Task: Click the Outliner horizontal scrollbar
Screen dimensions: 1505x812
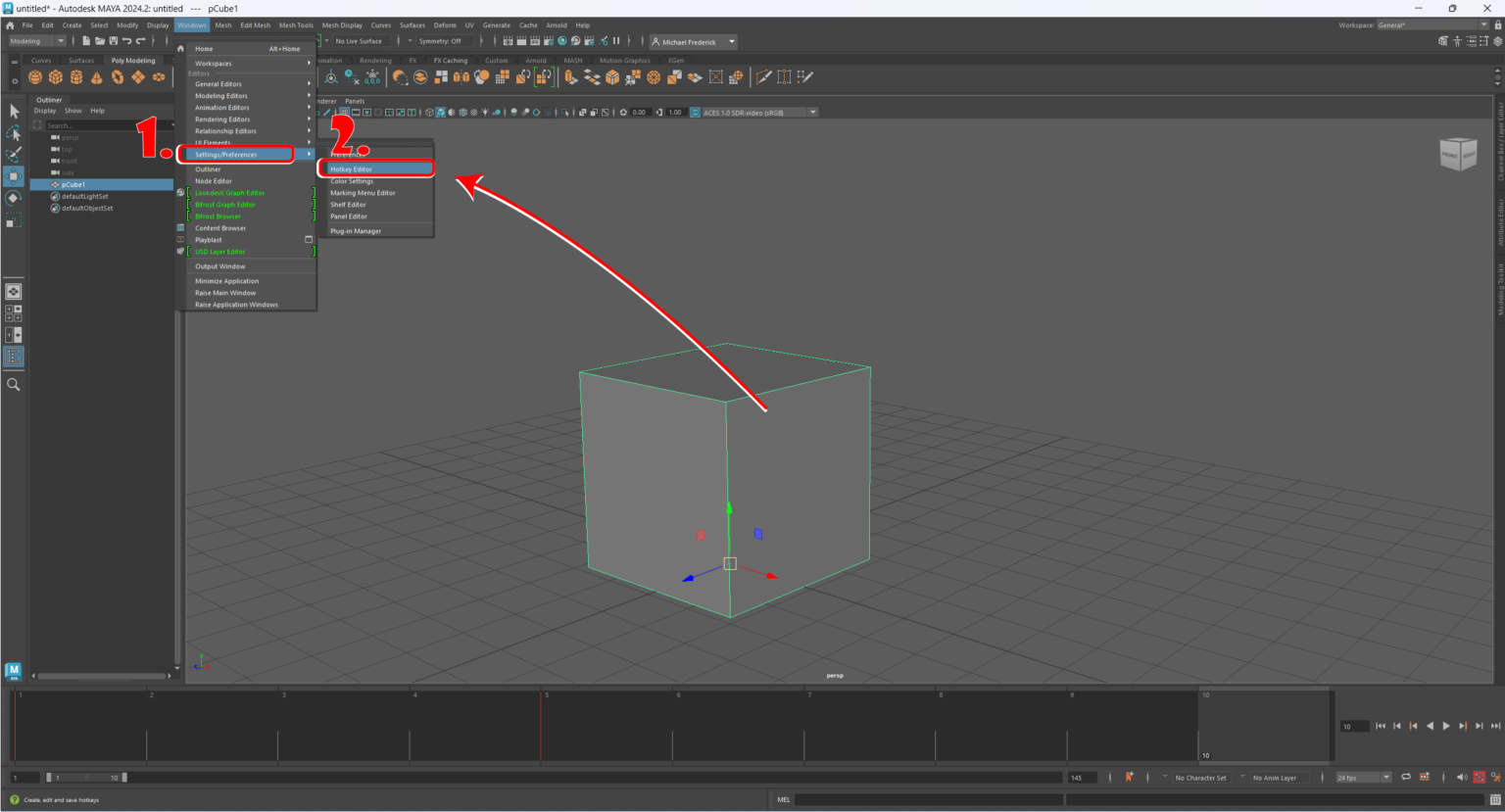Action: (x=102, y=676)
